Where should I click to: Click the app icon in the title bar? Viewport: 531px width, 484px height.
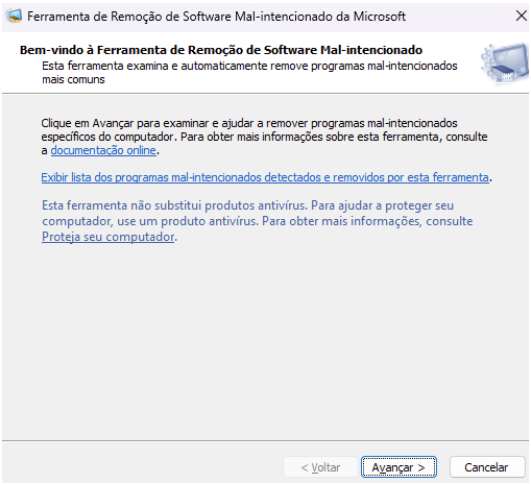coord(14,16)
